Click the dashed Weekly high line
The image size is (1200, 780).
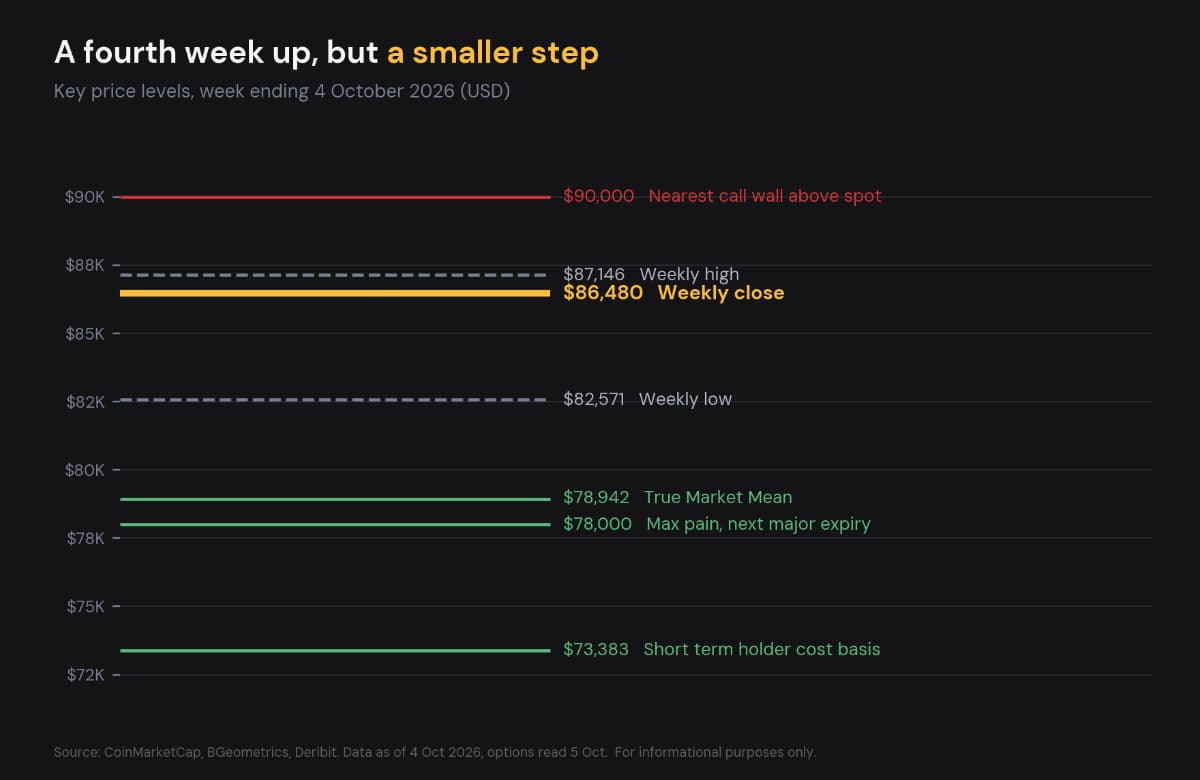pyautogui.click(x=335, y=274)
